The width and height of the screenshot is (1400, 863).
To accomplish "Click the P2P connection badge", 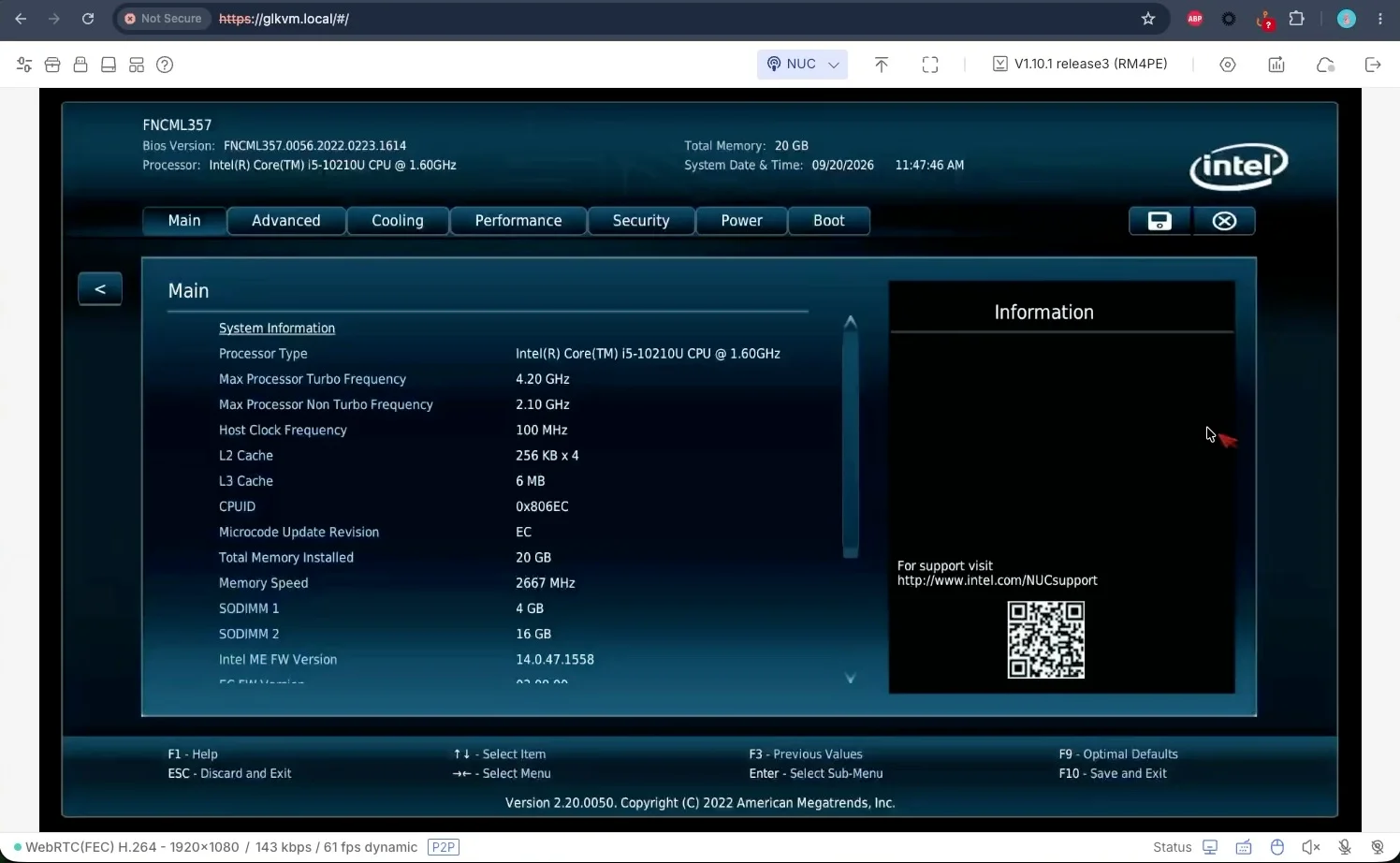I will pos(444,847).
